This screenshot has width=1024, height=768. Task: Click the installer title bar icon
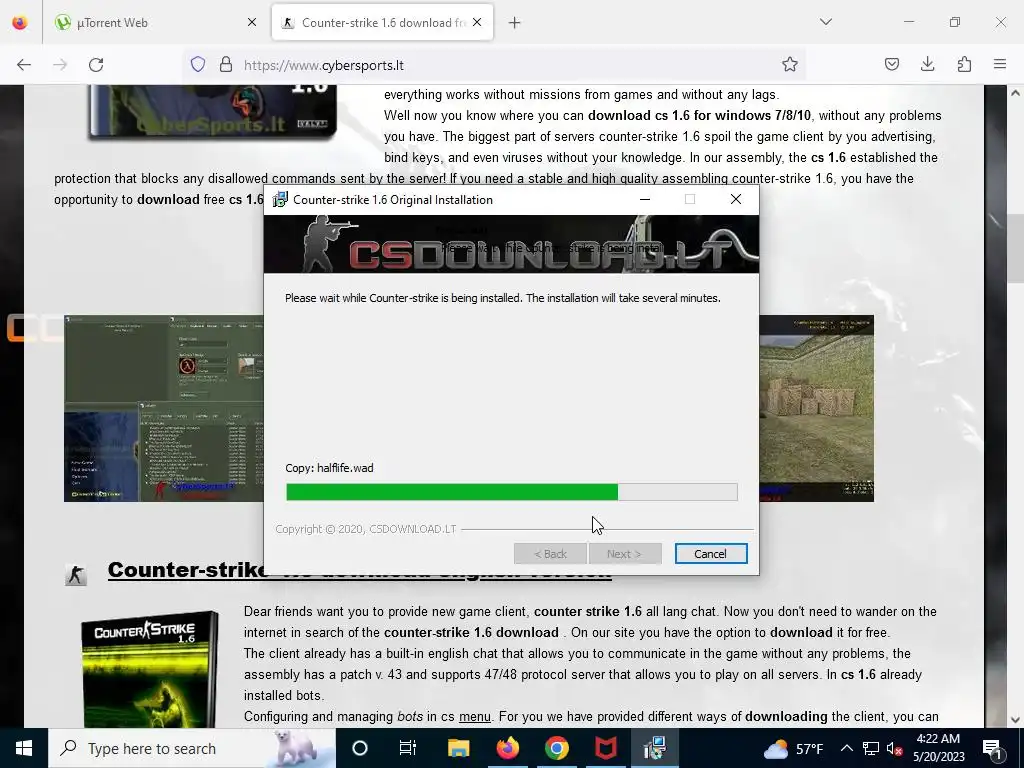tap(280, 200)
